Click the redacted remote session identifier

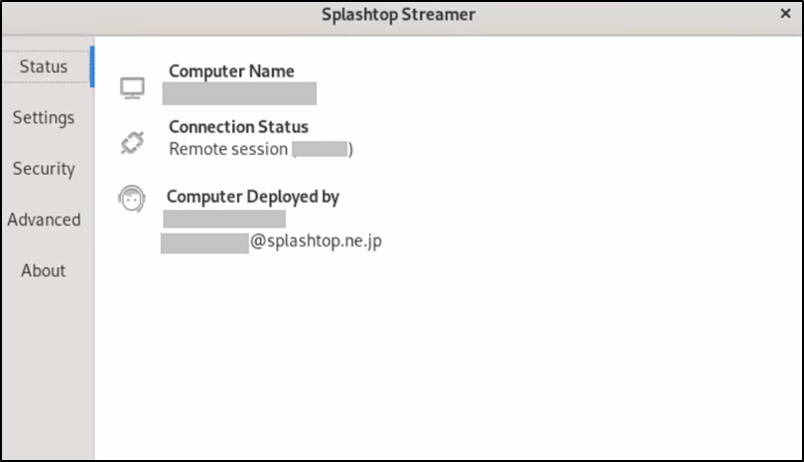coord(320,149)
